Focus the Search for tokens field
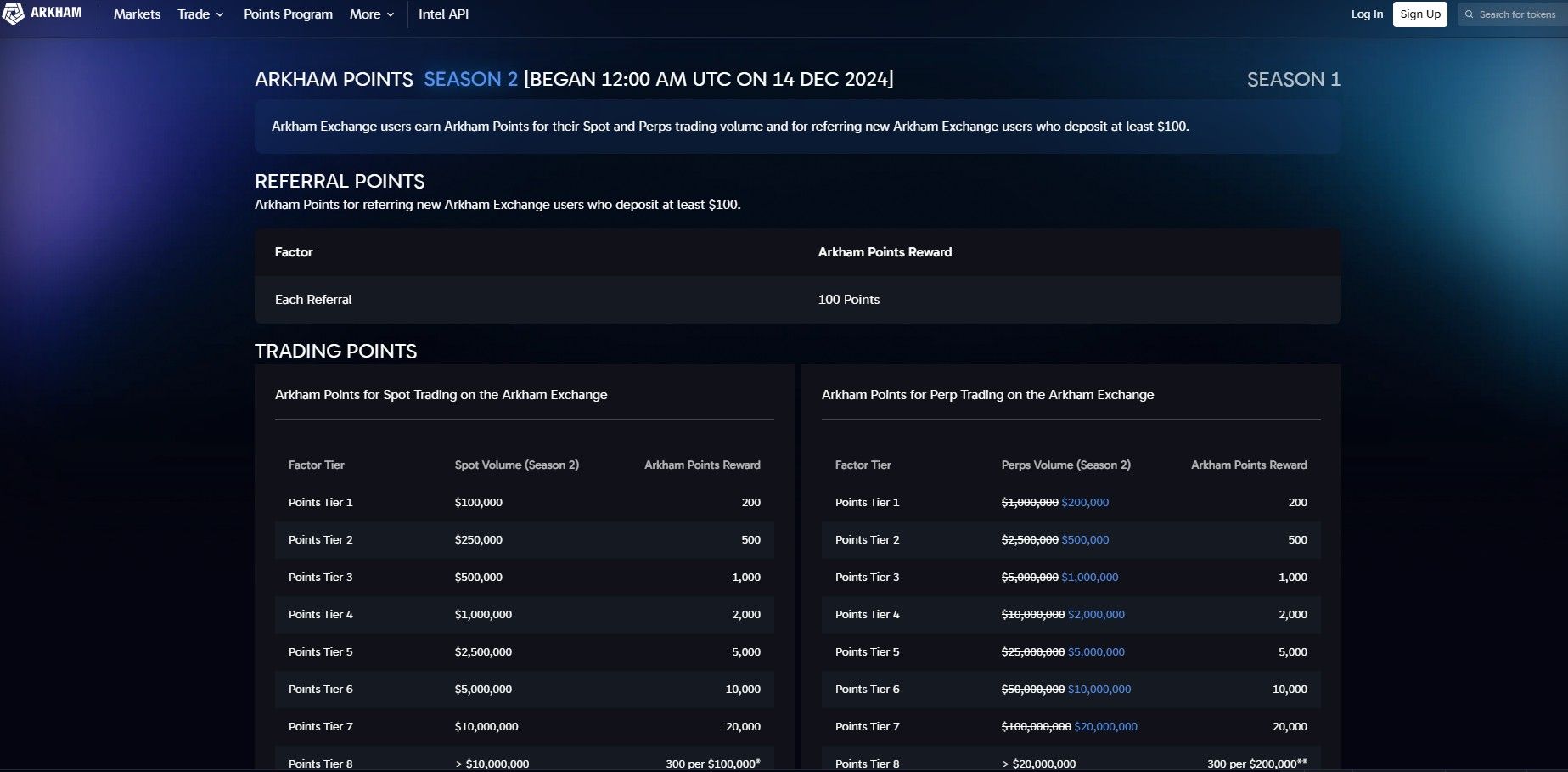 tap(1517, 14)
